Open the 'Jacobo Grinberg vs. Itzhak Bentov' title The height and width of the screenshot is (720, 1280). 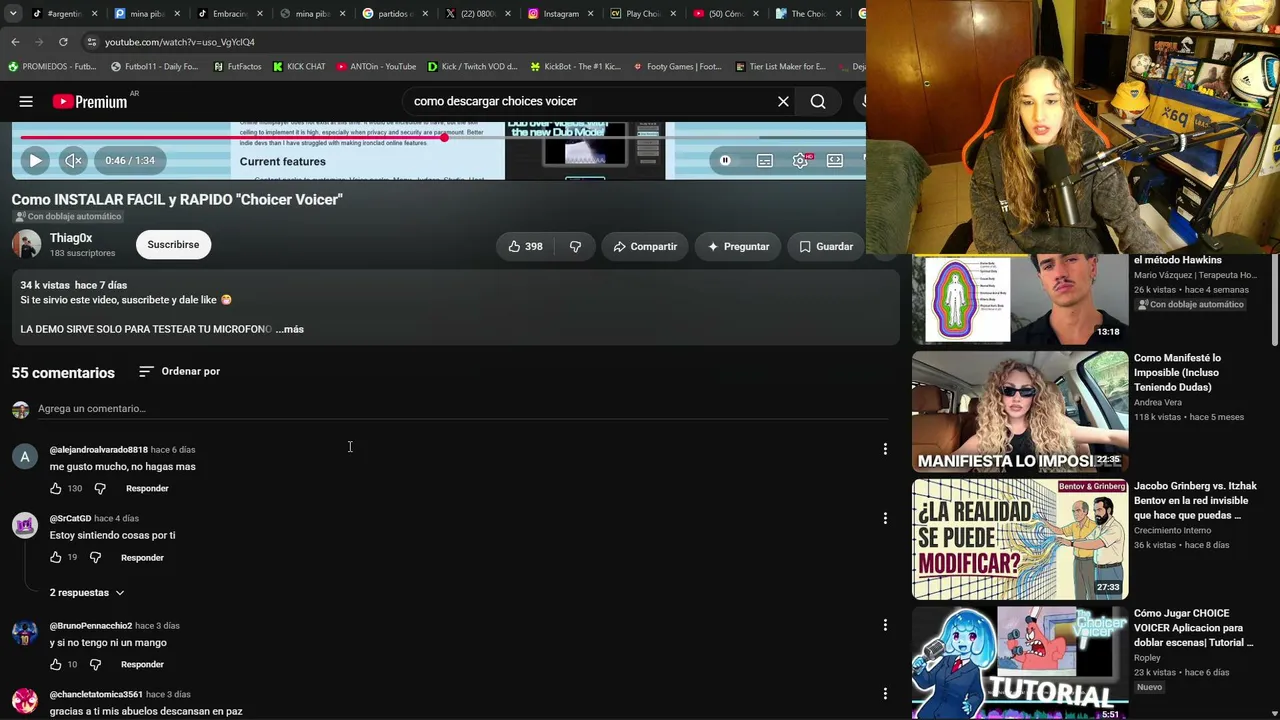click(x=1195, y=501)
